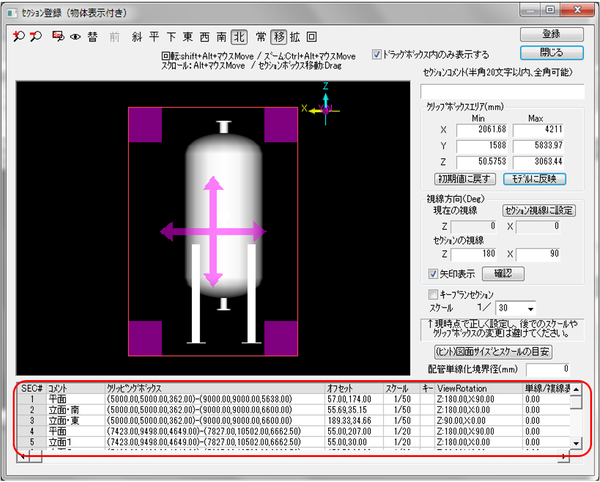
Task: Click section list scrollbar down arrow
Action: coord(577,441)
